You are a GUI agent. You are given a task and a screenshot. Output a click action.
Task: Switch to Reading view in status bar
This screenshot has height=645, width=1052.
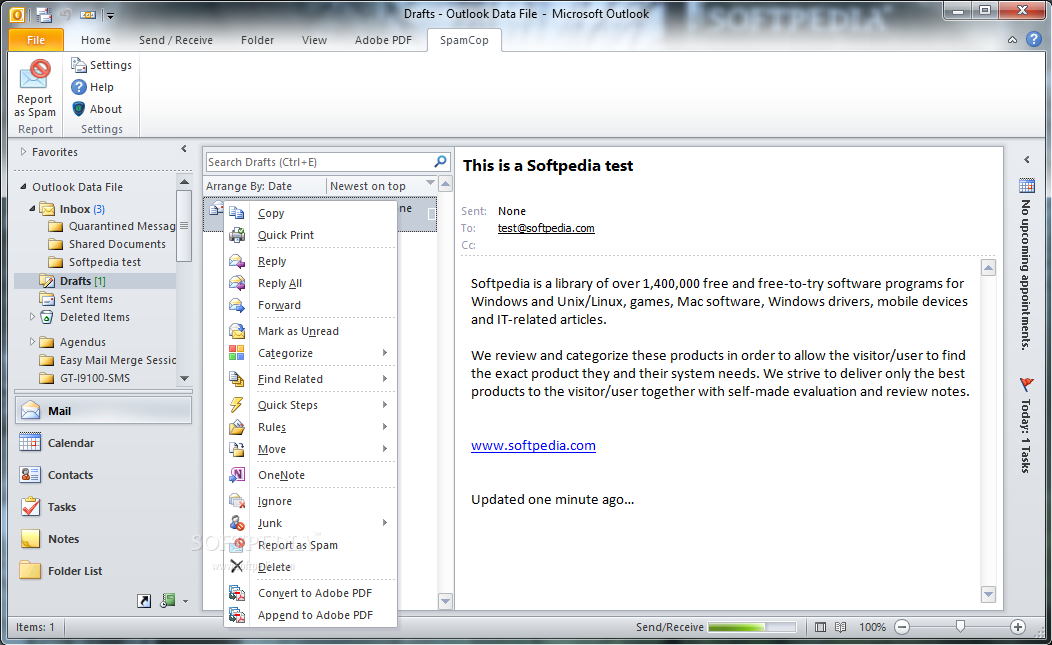(x=841, y=627)
